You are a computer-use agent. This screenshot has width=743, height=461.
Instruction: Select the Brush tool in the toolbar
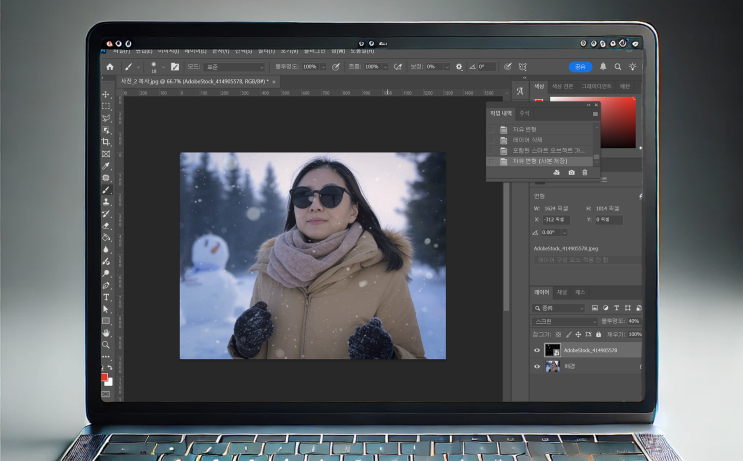106,189
